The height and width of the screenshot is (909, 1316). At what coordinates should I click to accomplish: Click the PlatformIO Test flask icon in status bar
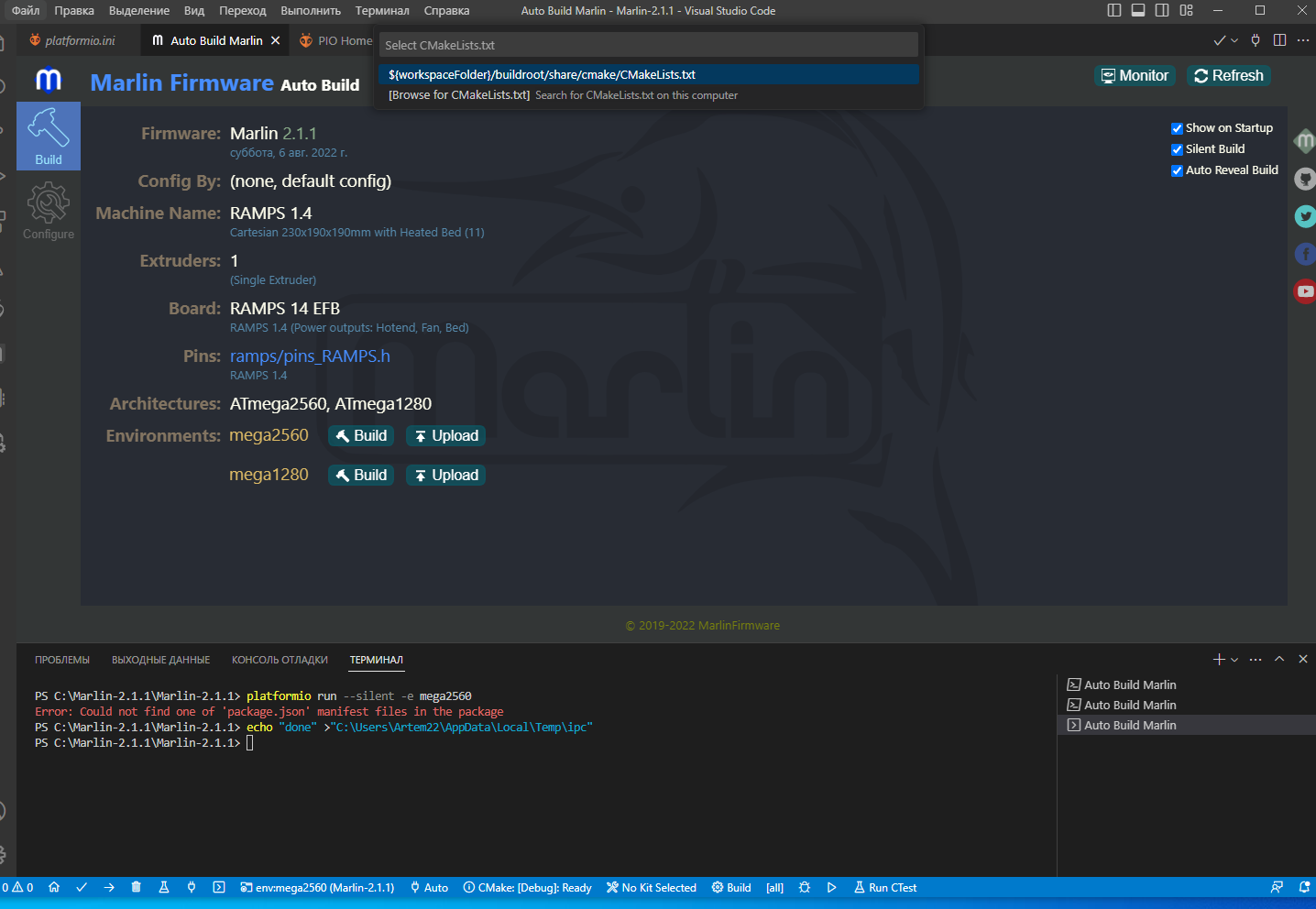click(x=164, y=887)
